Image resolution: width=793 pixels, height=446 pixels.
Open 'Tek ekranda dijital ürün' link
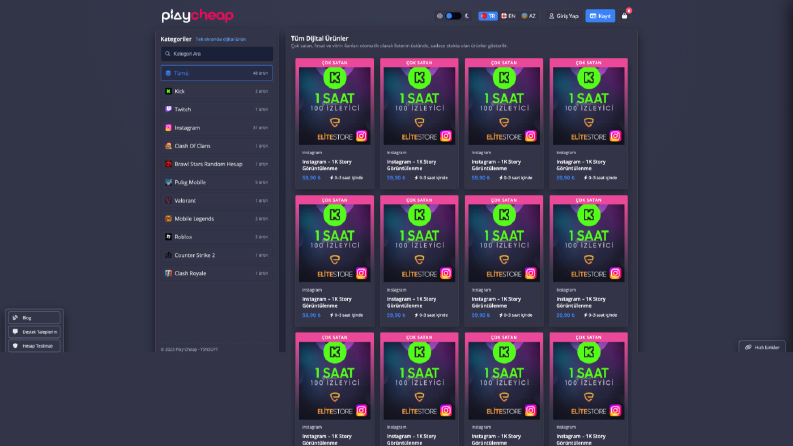pyautogui.click(x=221, y=39)
